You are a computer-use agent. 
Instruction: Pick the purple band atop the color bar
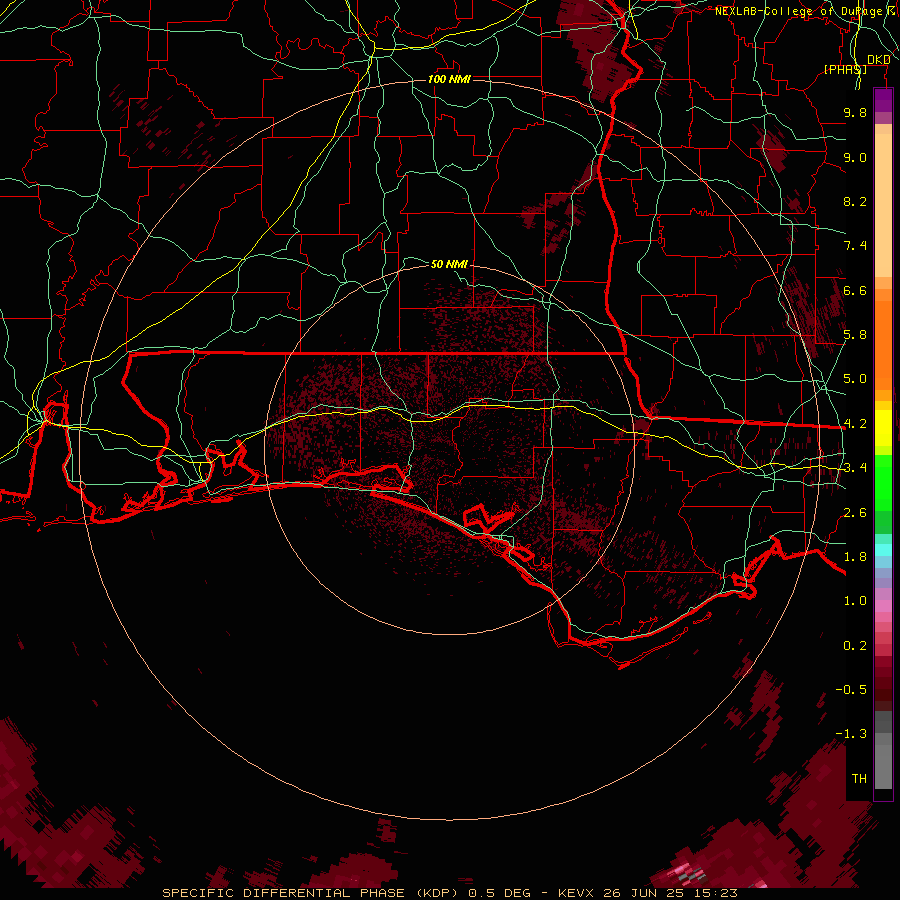[883, 101]
